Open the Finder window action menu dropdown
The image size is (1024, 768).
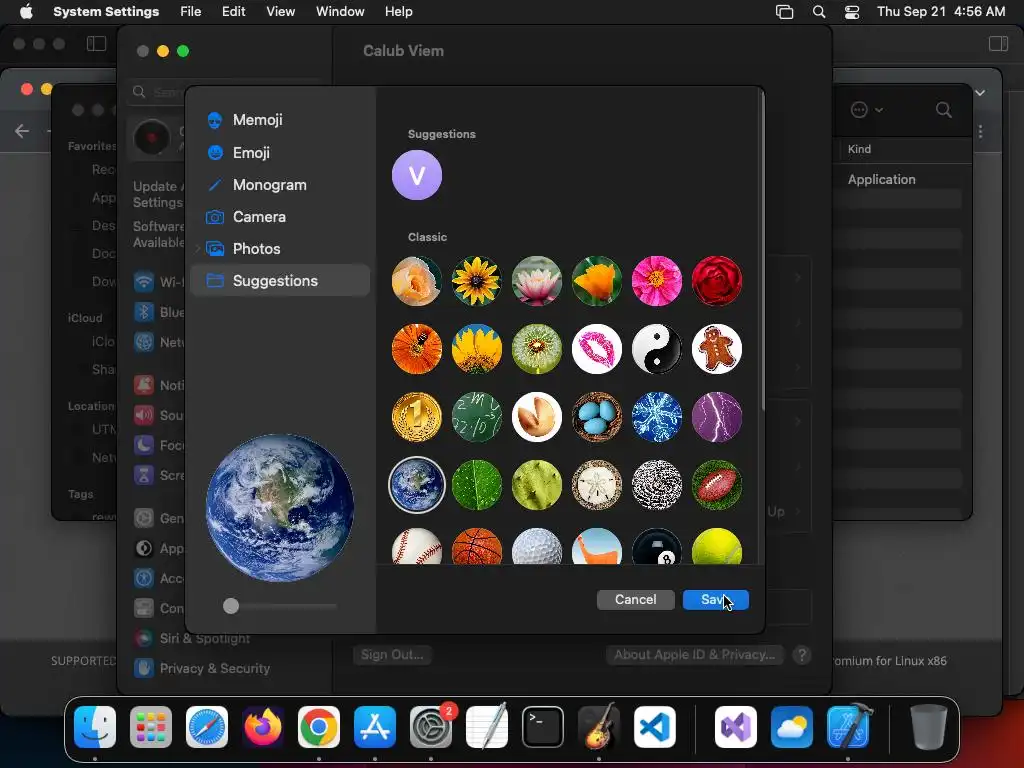(867, 110)
